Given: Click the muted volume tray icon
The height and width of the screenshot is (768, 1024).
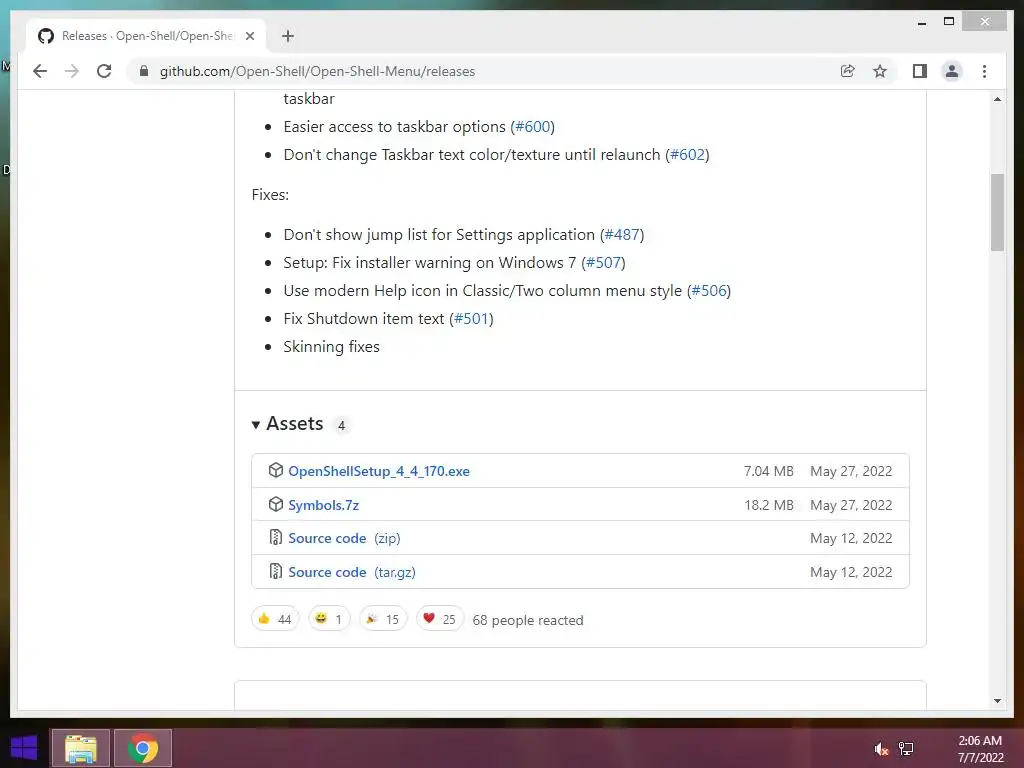Looking at the screenshot, I should (x=881, y=749).
